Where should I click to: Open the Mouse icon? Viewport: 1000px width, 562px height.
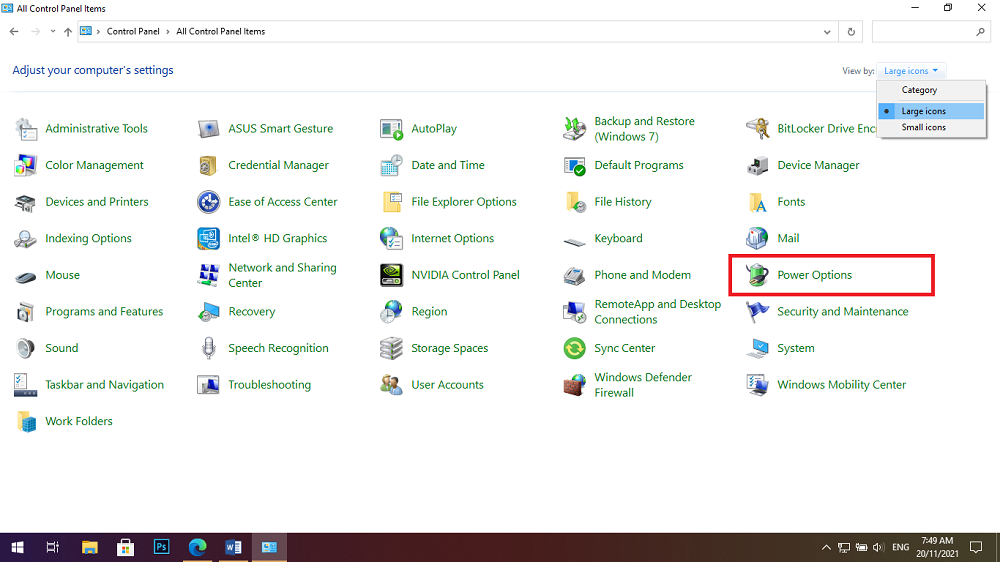click(x=26, y=277)
